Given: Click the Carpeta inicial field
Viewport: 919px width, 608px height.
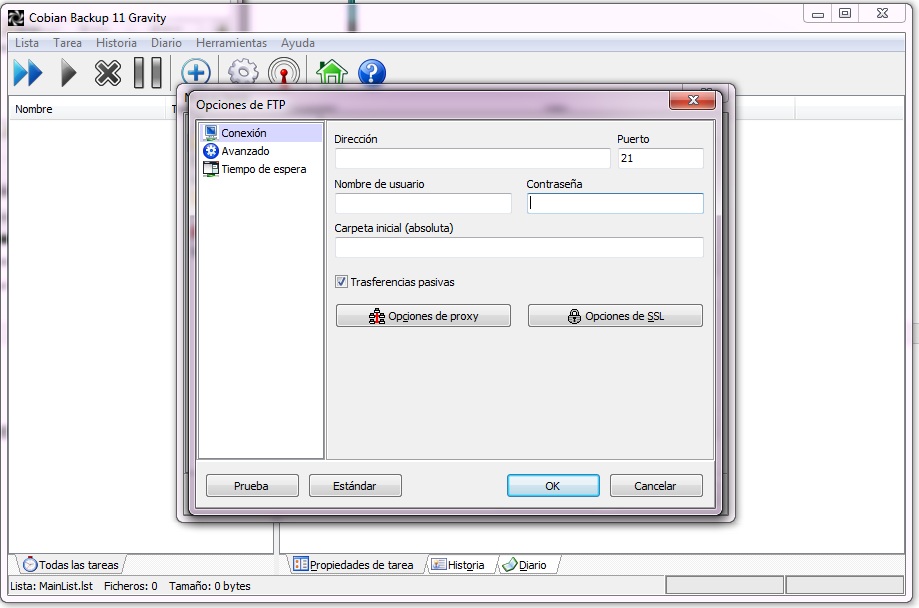Looking at the screenshot, I should tap(519, 247).
